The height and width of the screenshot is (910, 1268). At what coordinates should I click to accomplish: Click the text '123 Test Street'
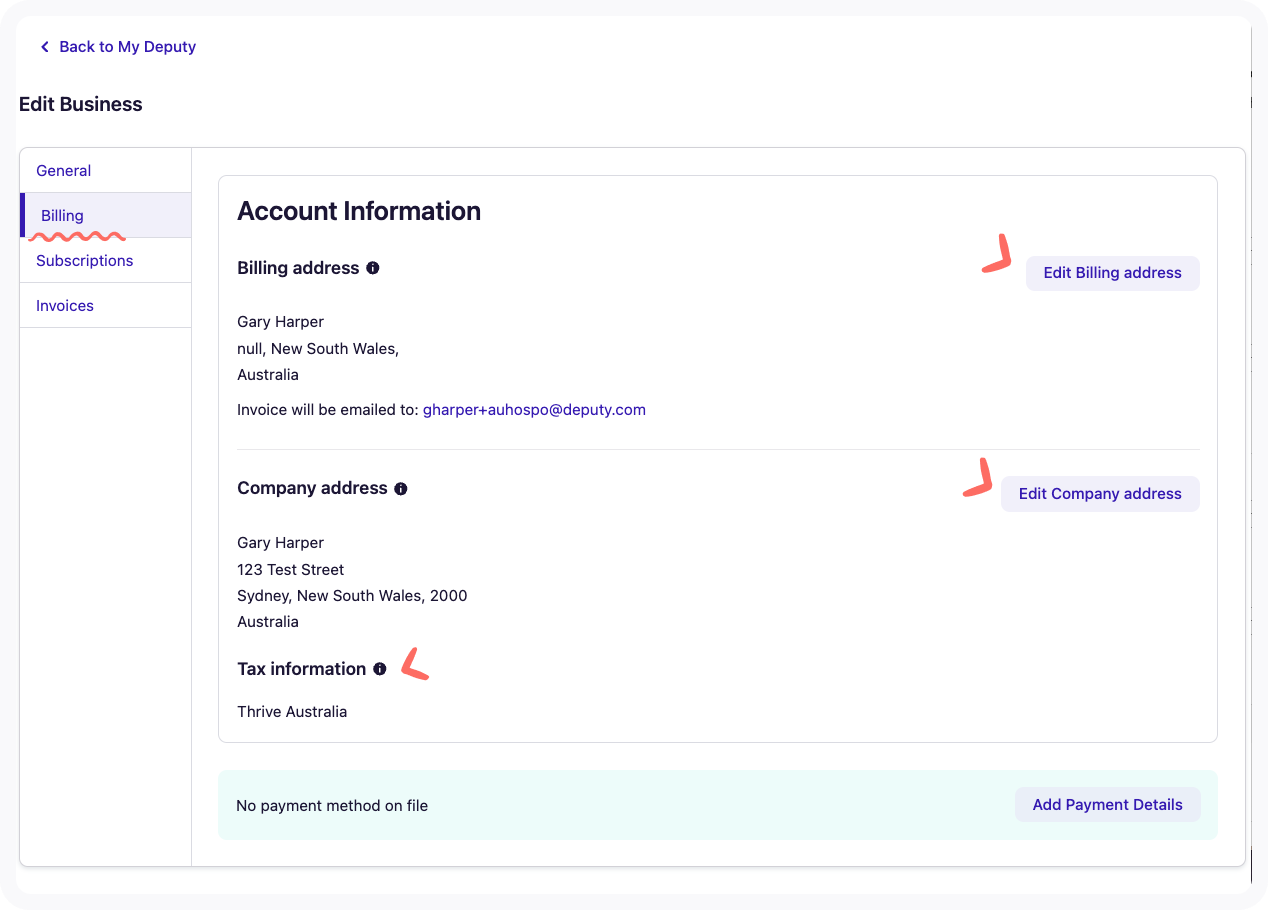(291, 570)
